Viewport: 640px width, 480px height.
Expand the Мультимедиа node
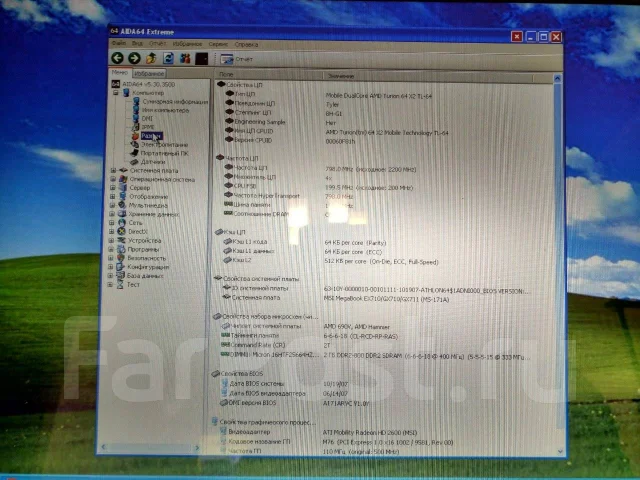click(x=112, y=205)
